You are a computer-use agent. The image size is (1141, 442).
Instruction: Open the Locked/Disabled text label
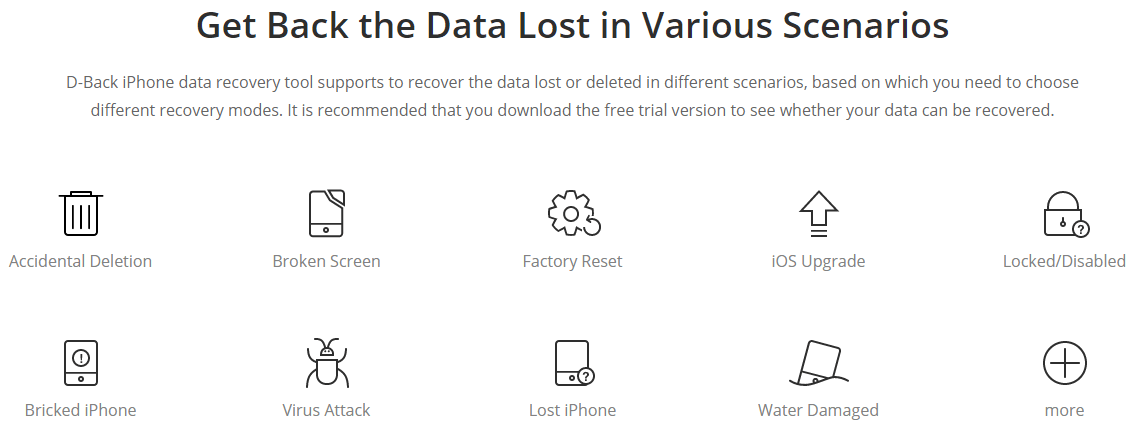tap(1064, 261)
